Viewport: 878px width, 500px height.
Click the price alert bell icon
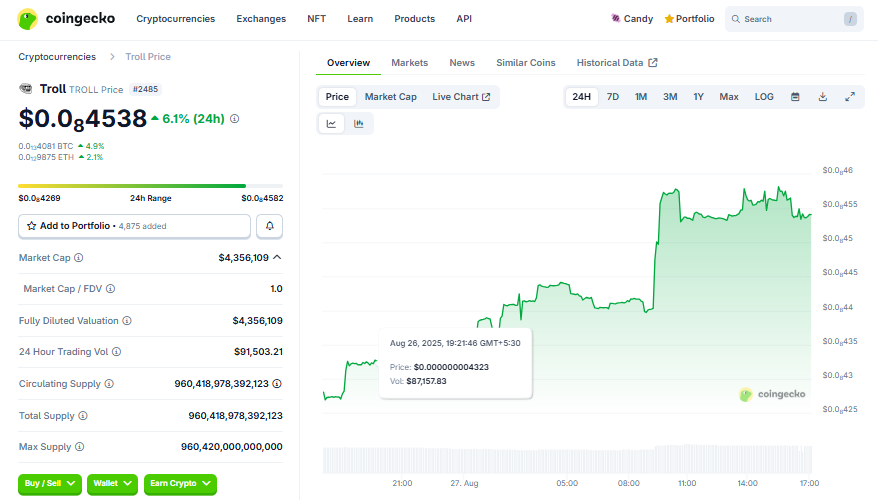(x=269, y=226)
